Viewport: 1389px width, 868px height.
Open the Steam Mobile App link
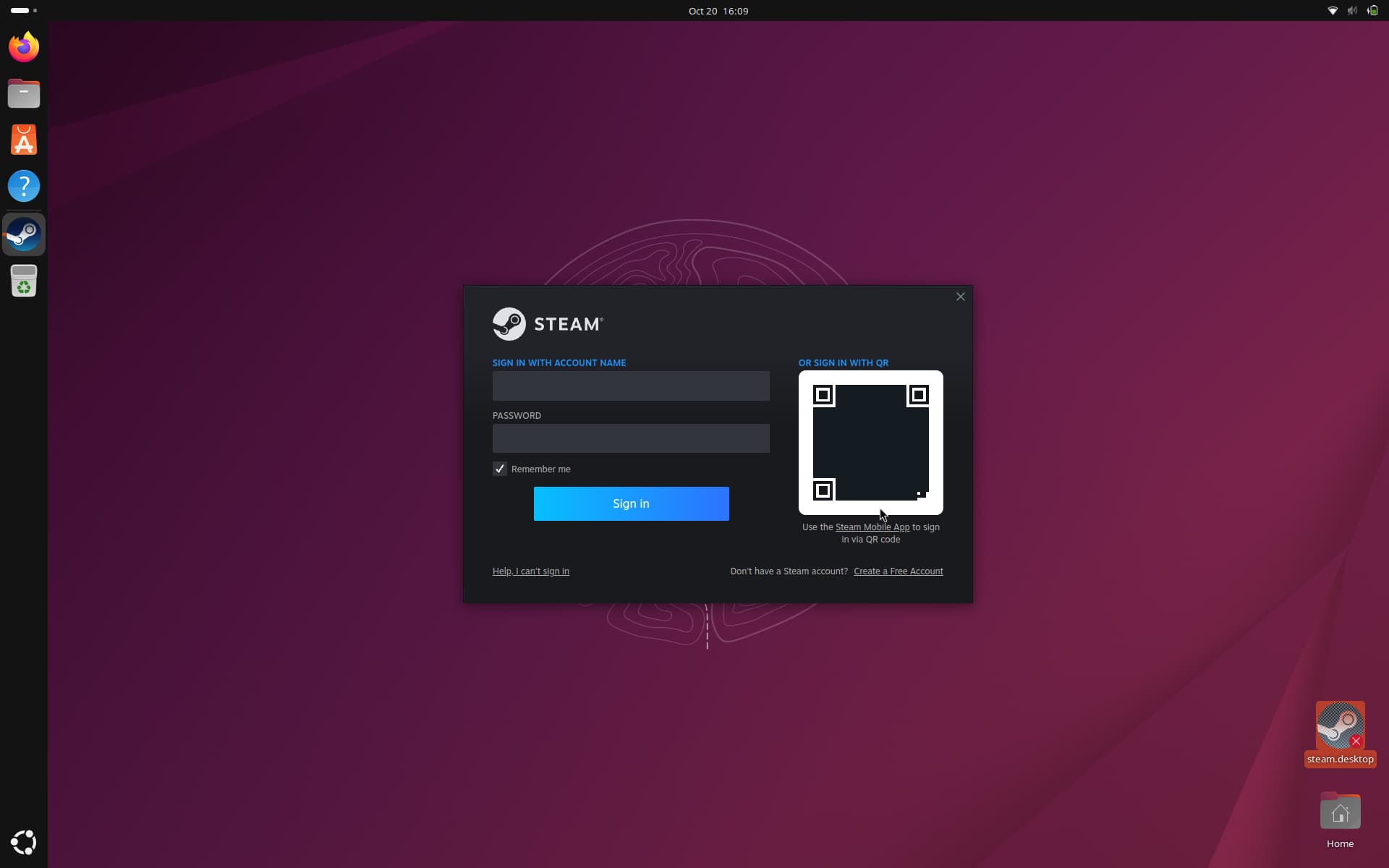[872, 527]
